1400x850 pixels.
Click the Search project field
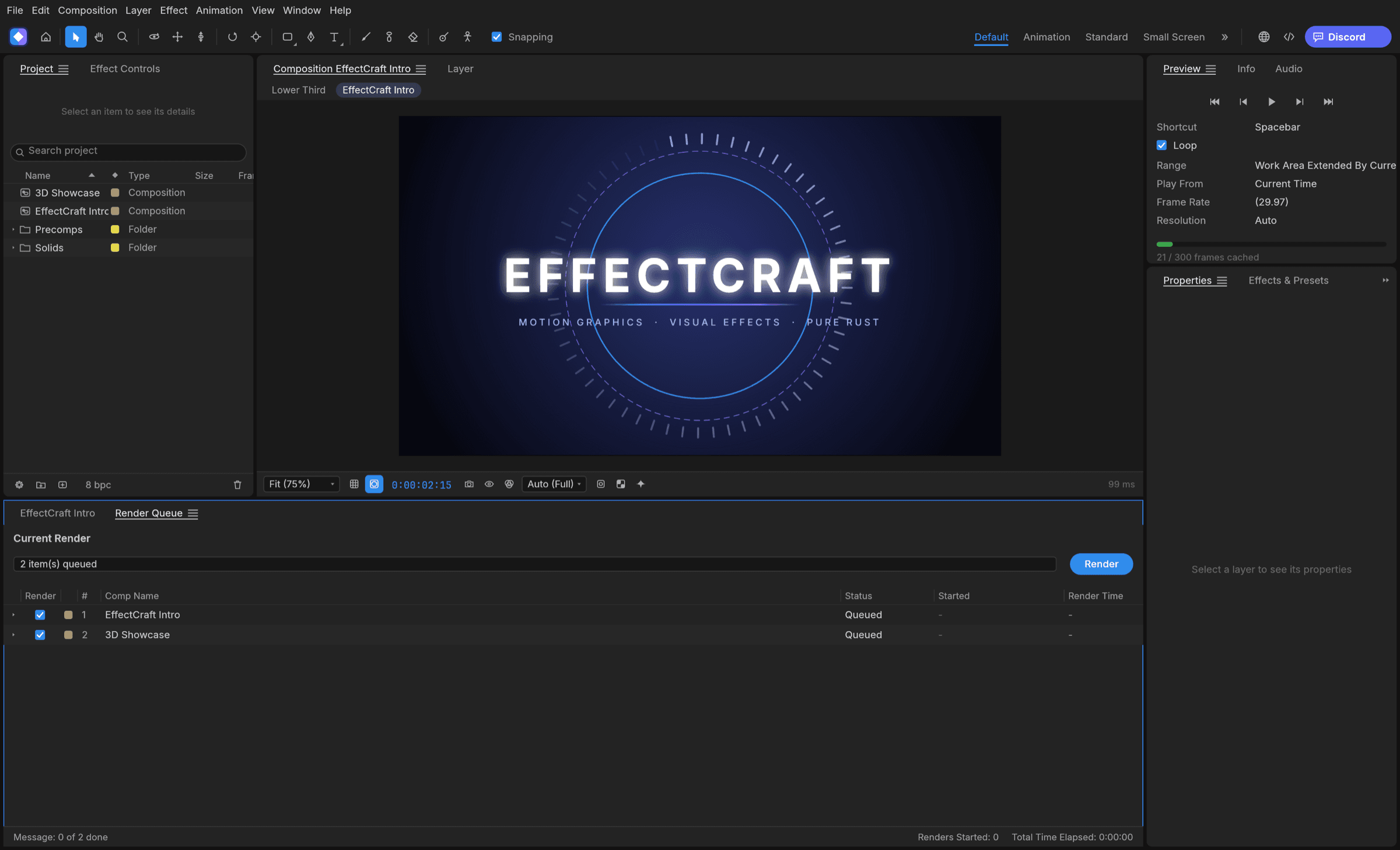coord(128,151)
